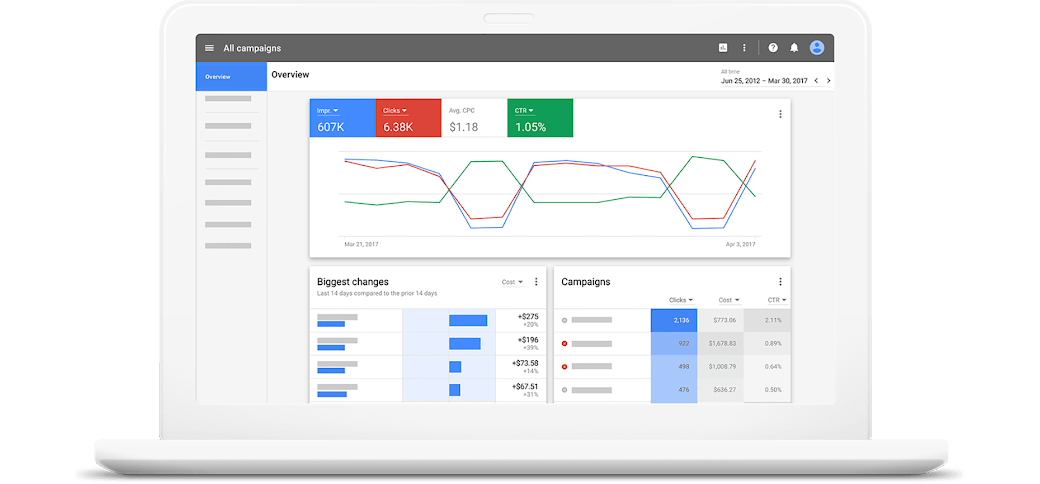Open Campaigns card three-dot menu
The height and width of the screenshot is (484, 1040).
[780, 282]
